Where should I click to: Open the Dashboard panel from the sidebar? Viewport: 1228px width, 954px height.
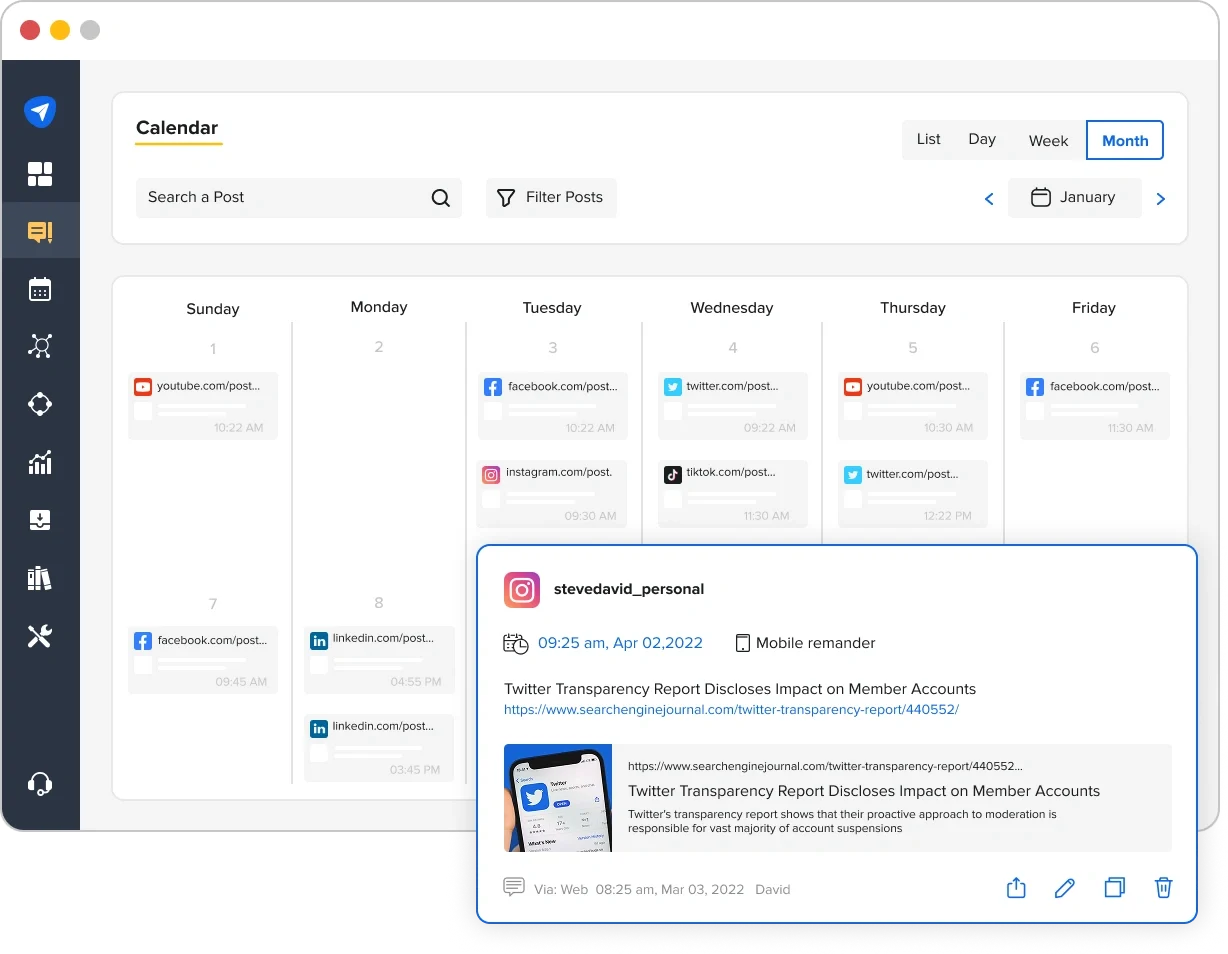pyautogui.click(x=40, y=173)
